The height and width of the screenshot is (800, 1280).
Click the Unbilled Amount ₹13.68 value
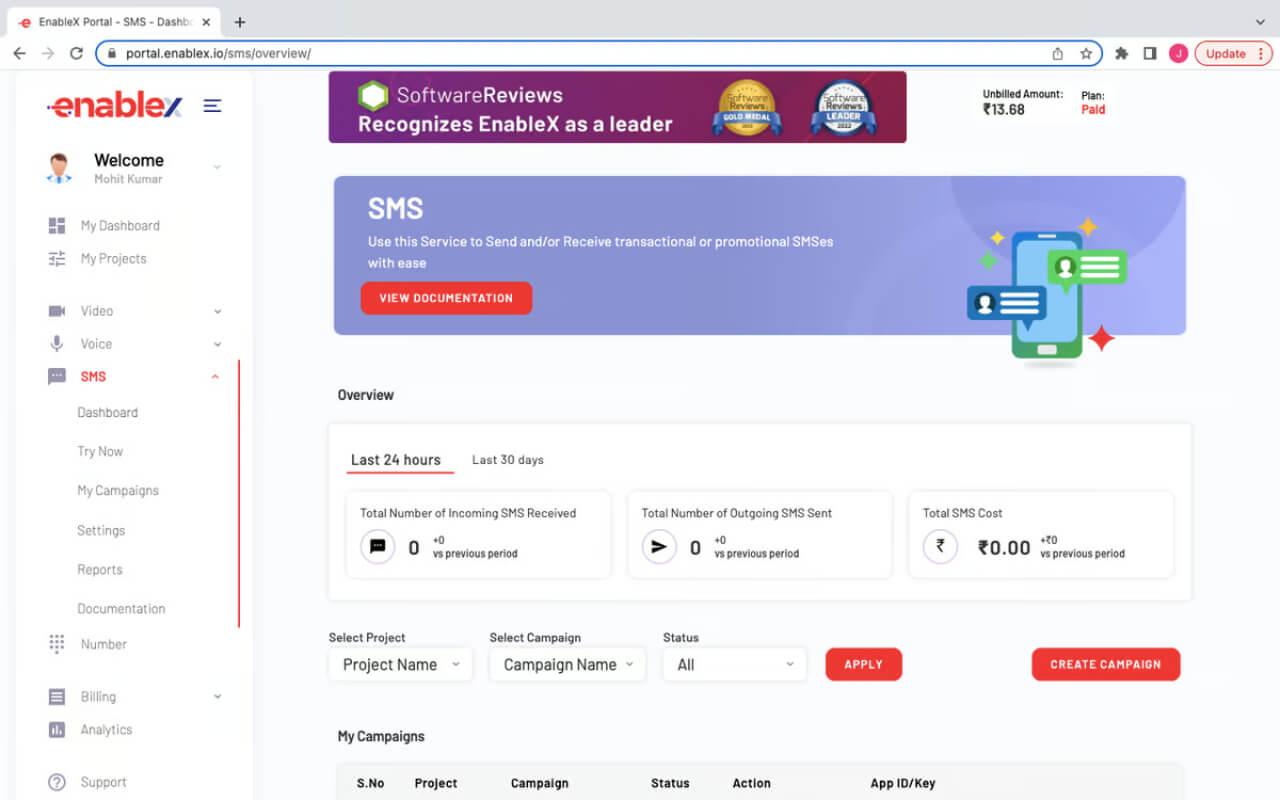click(1004, 110)
